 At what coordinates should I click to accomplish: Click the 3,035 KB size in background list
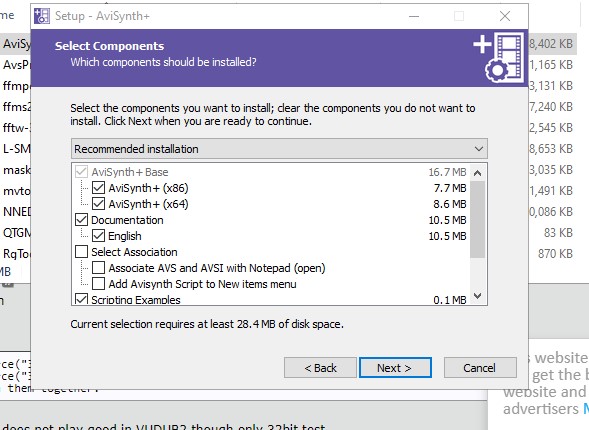coord(551,170)
